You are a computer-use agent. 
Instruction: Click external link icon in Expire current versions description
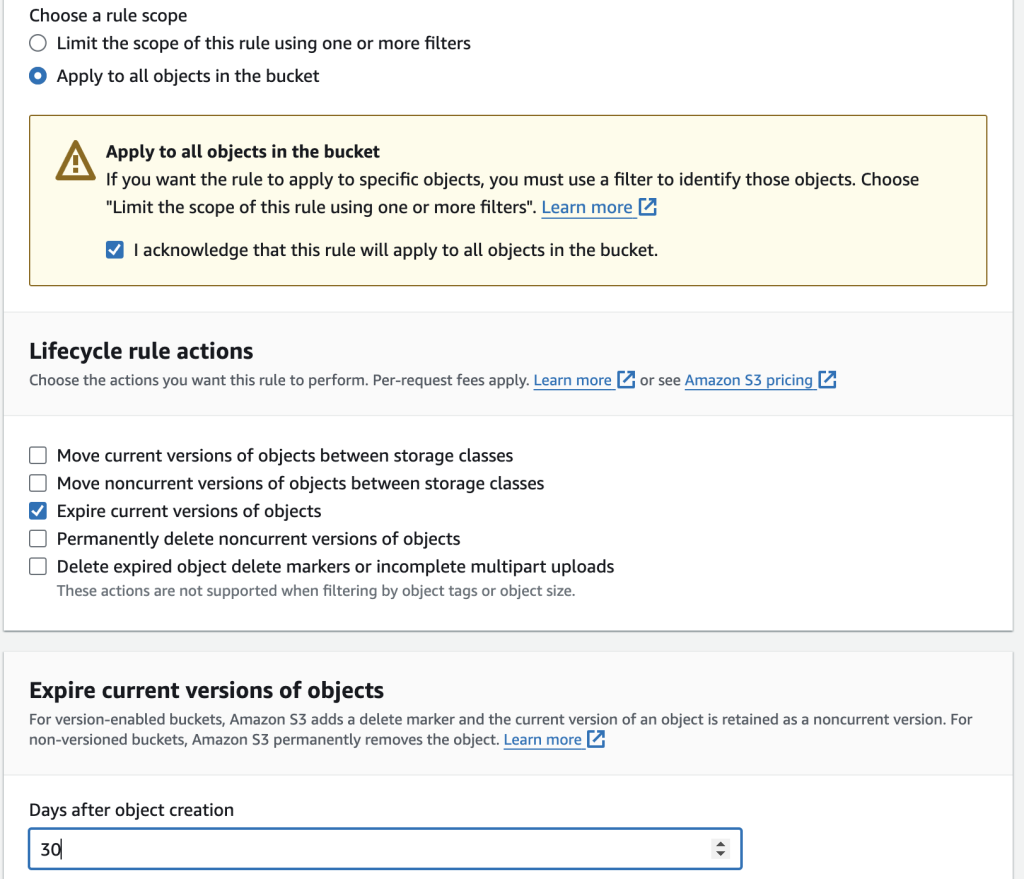[x=596, y=739]
